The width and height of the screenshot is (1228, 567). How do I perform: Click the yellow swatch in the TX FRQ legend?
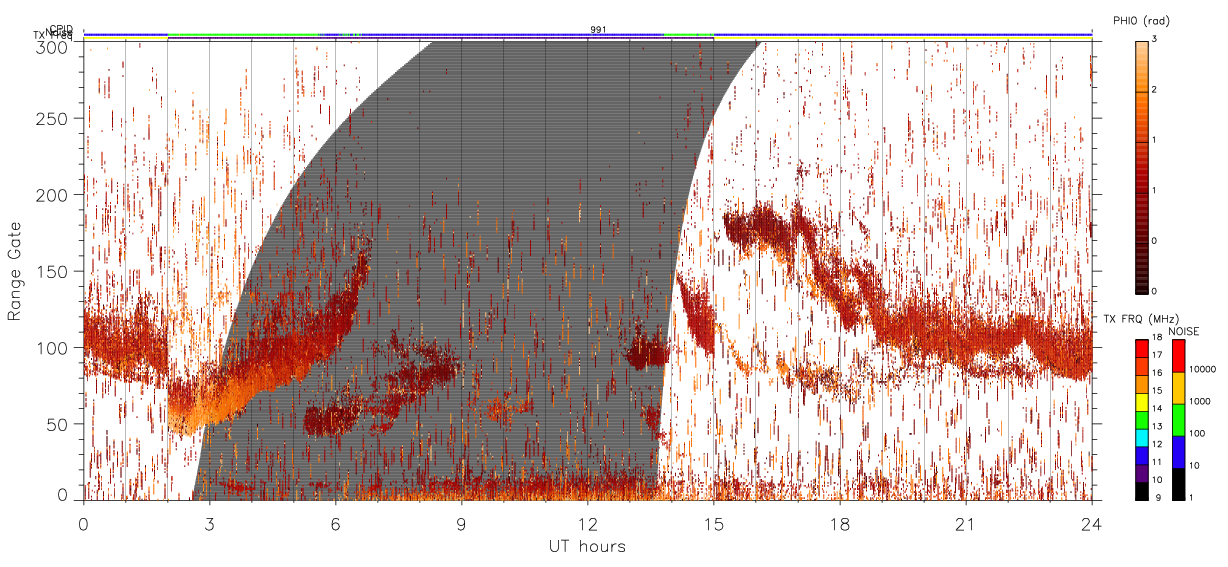pyautogui.click(x=1141, y=401)
